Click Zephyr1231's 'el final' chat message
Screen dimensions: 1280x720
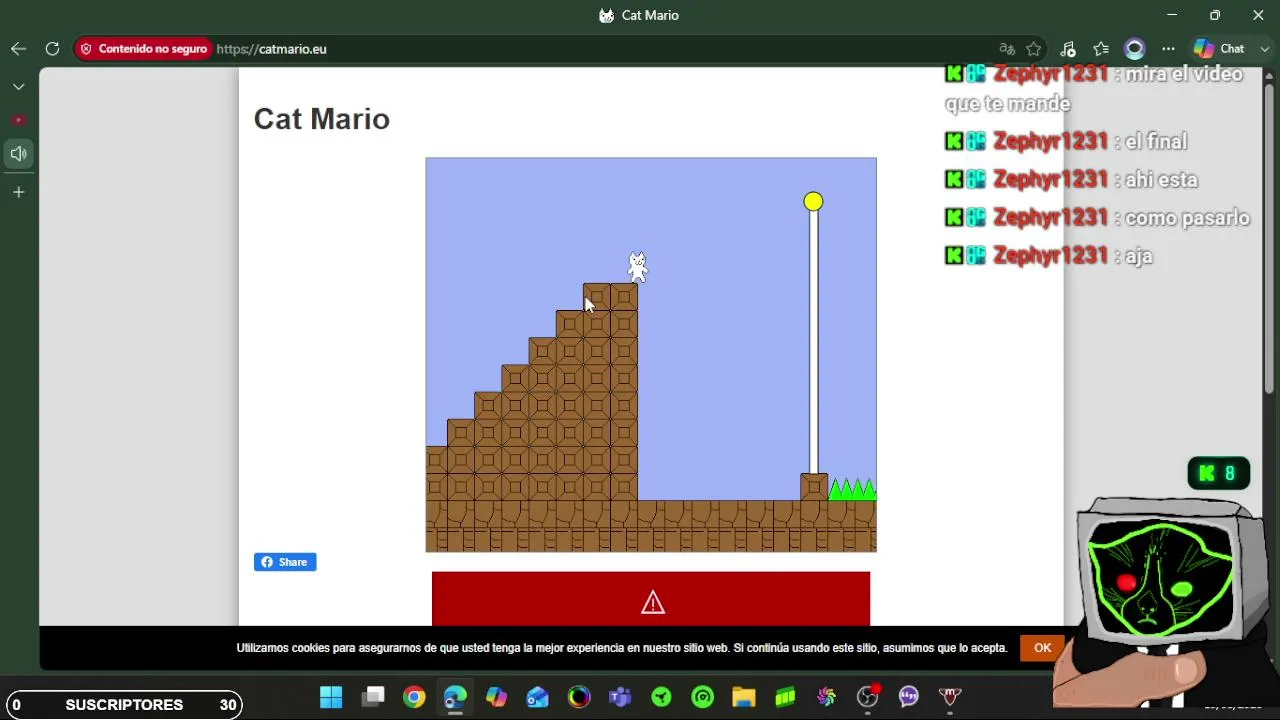click(x=1066, y=142)
